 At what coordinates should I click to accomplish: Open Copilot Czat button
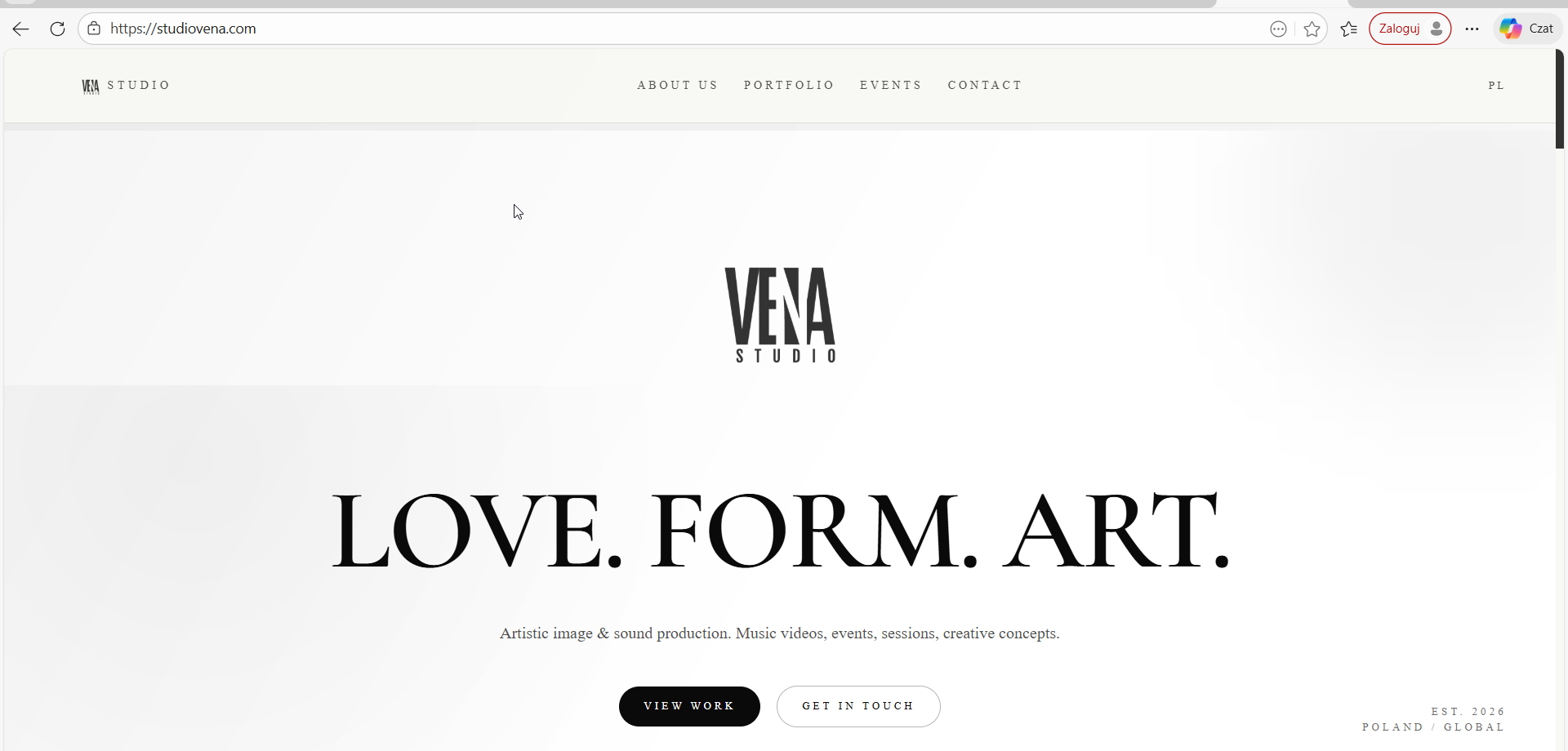pyautogui.click(x=1527, y=29)
